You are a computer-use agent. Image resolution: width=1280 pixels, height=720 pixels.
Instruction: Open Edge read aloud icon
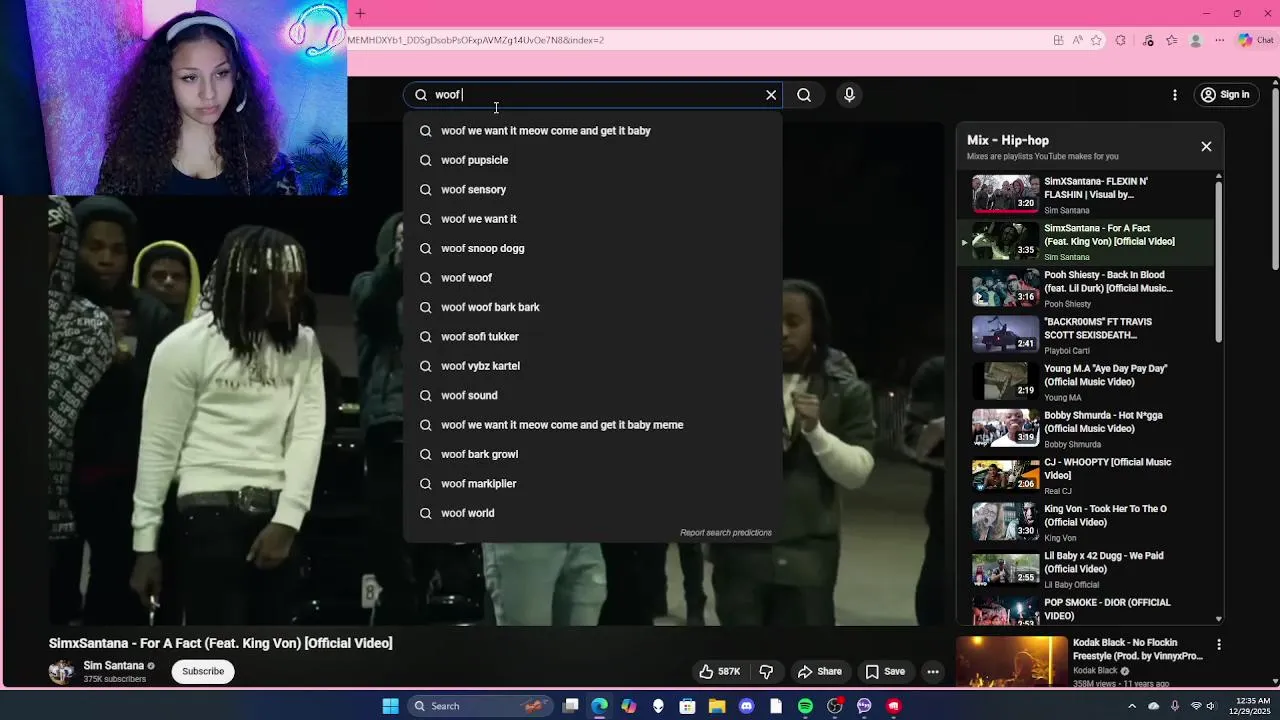1077,40
